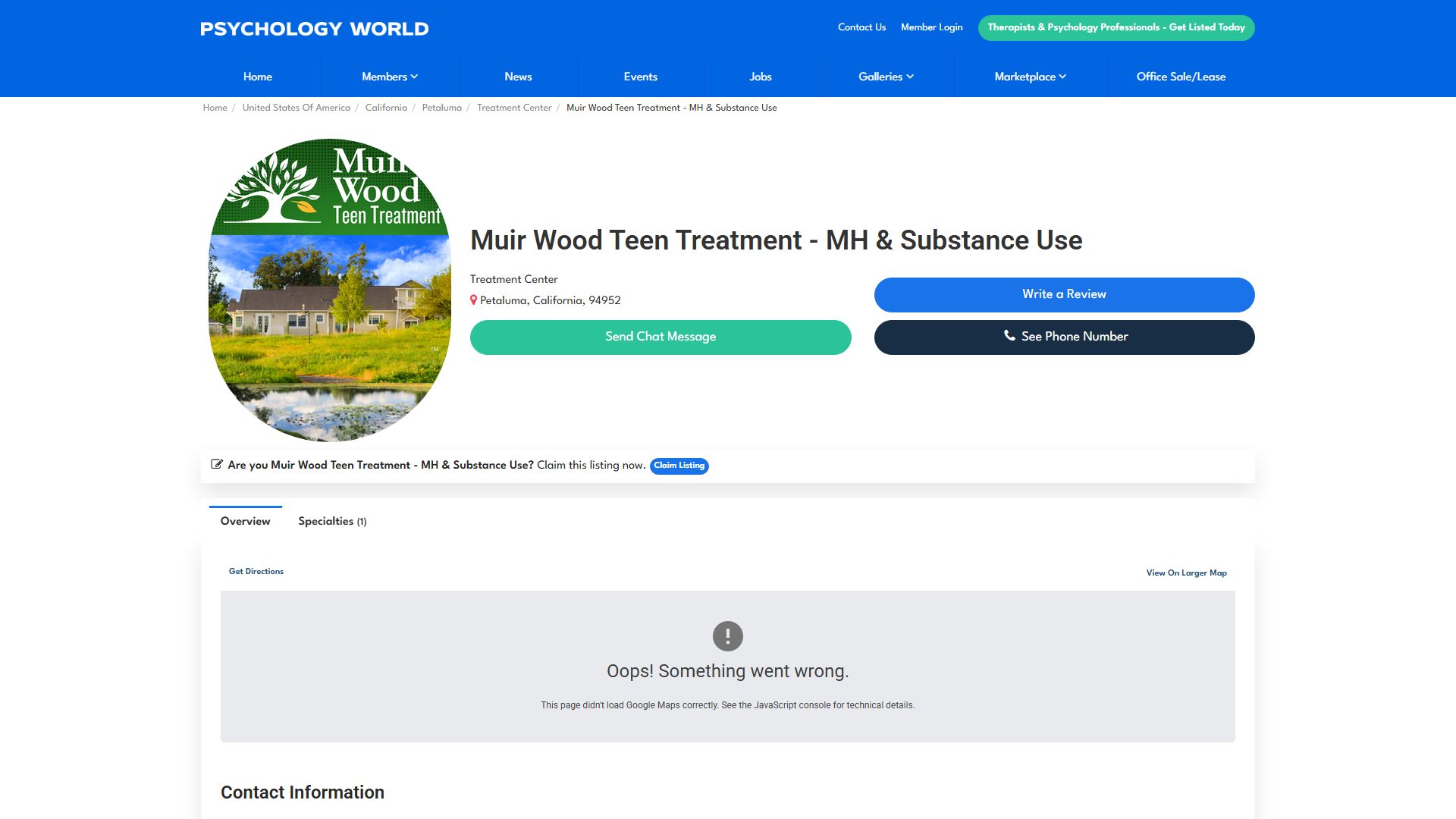
Task: Switch to the Specialties (1) tab
Action: click(332, 521)
